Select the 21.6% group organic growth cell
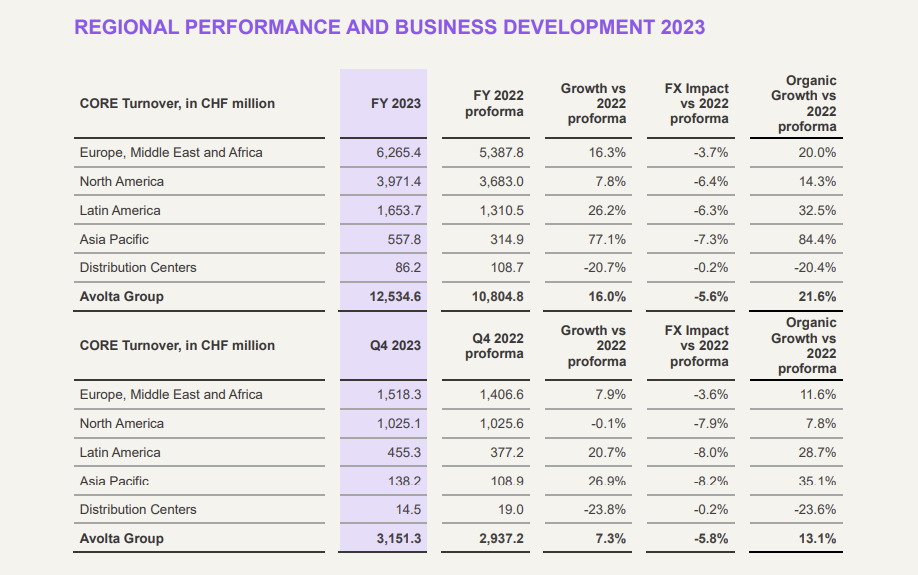Image resolution: width=918 pixels, height=575 pixels. tap(817, 297)
